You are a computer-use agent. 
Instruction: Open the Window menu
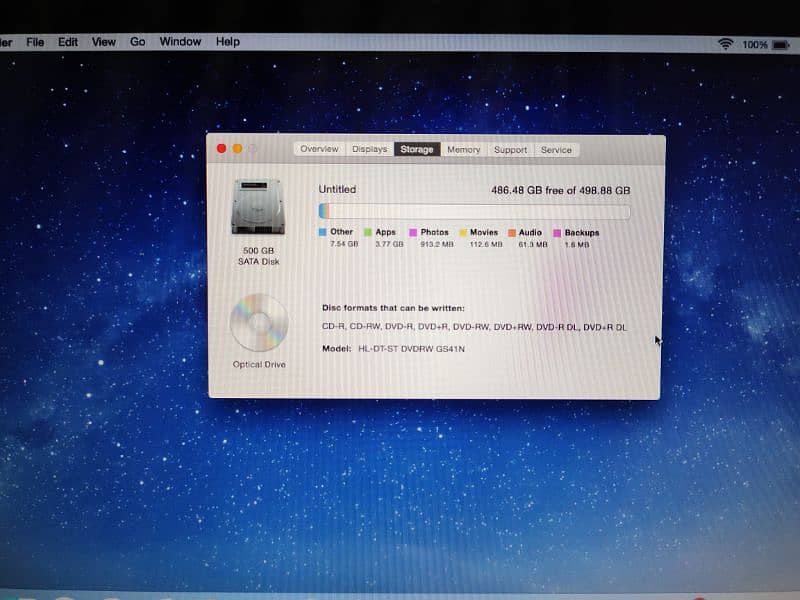tap(180, 42)
